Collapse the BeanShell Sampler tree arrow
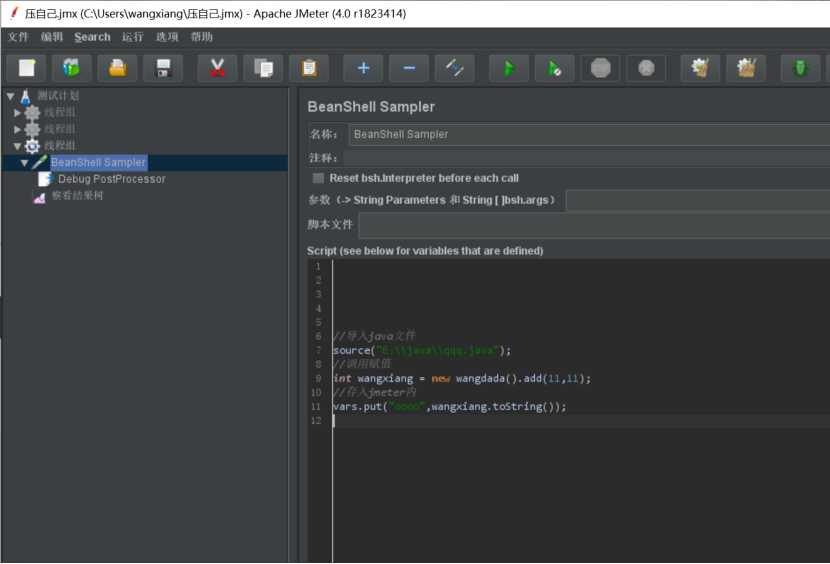The image size is (830, 564). click(24, 163)
